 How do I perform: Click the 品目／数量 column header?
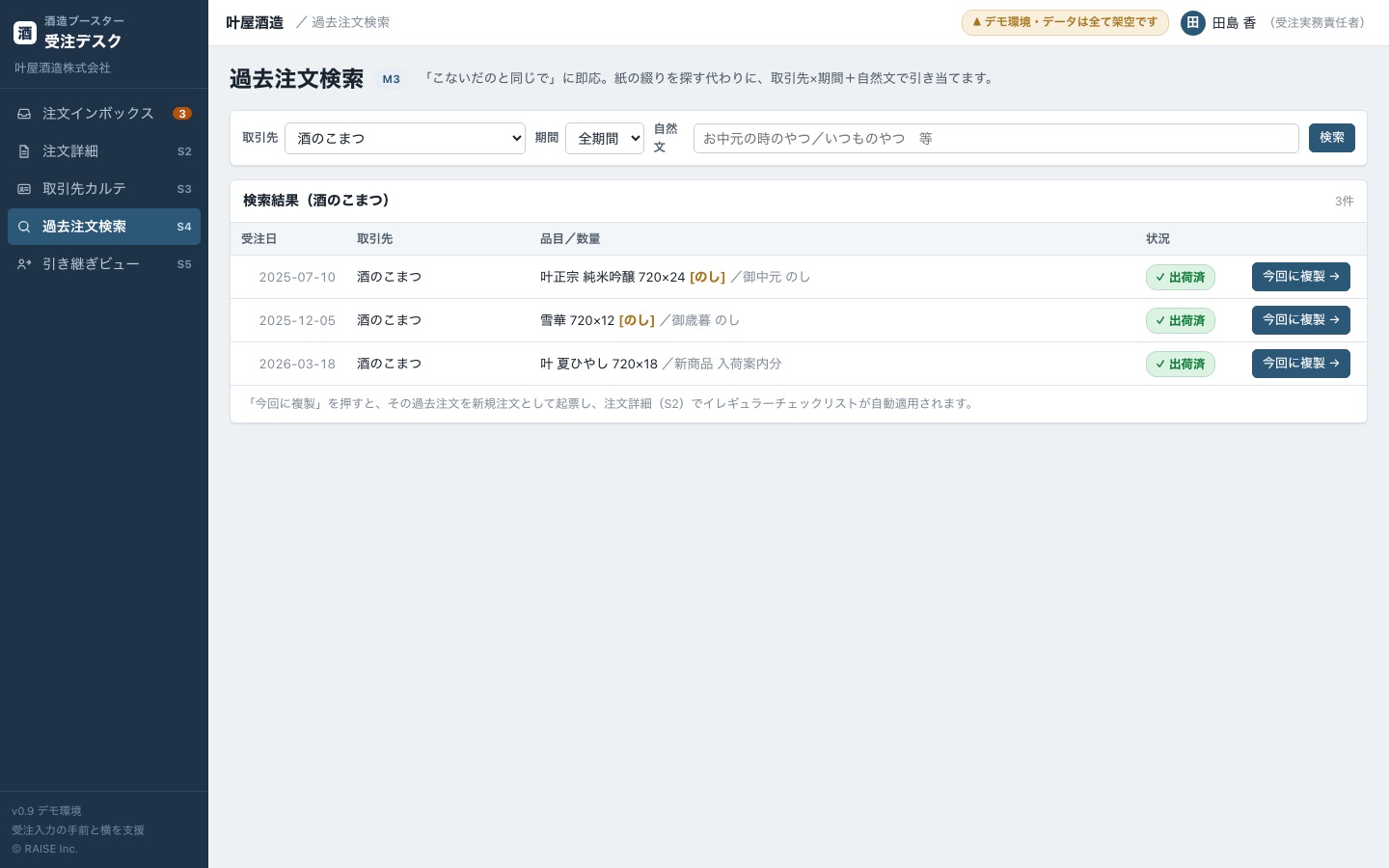click(x=570, y=239)
